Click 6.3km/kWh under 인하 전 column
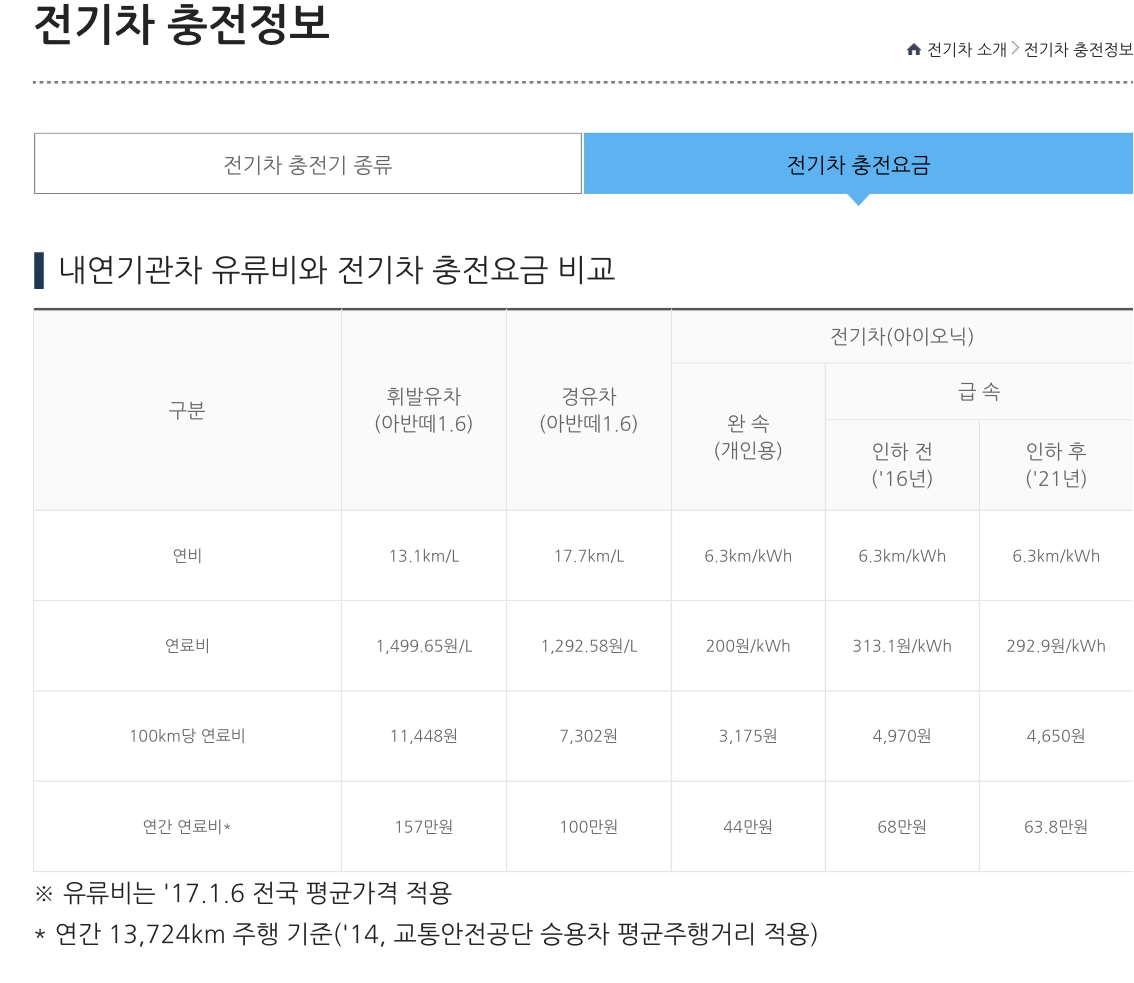1134x983 pixels. point(902,556)
